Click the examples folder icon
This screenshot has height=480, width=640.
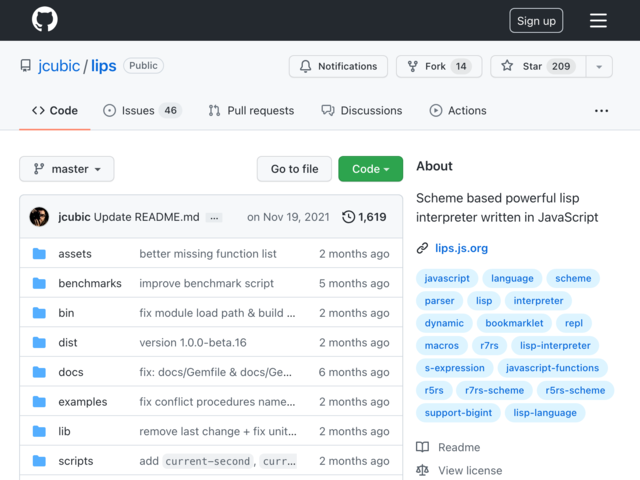pyautogui.click(x=39, y=402)
